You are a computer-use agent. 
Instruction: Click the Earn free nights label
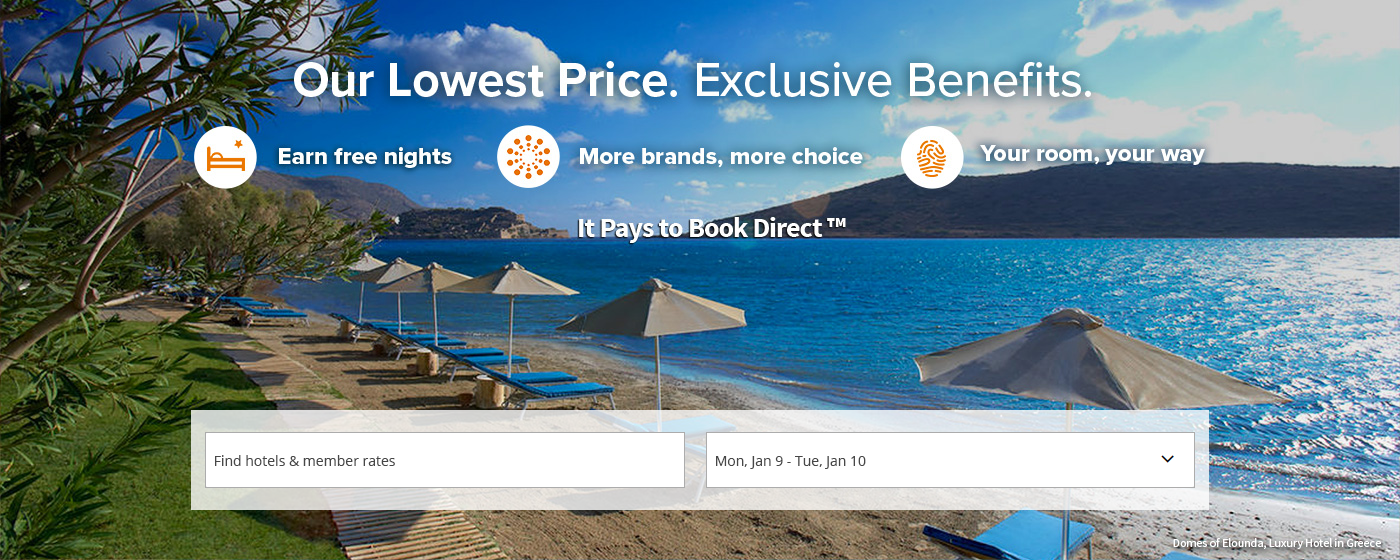(x=365, y=157)
